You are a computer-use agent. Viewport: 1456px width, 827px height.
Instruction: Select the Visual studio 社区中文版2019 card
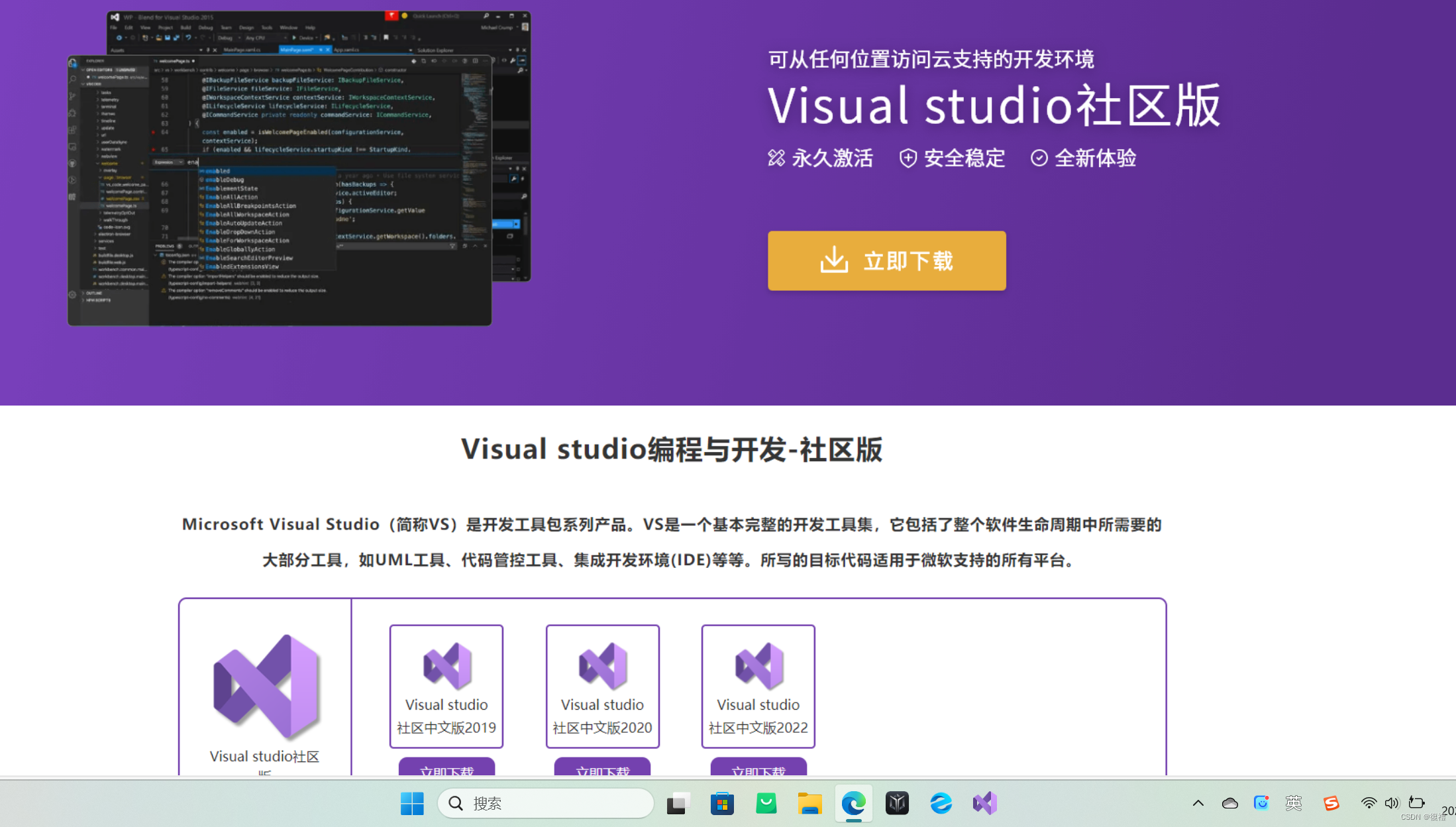[x=446, y=686]
